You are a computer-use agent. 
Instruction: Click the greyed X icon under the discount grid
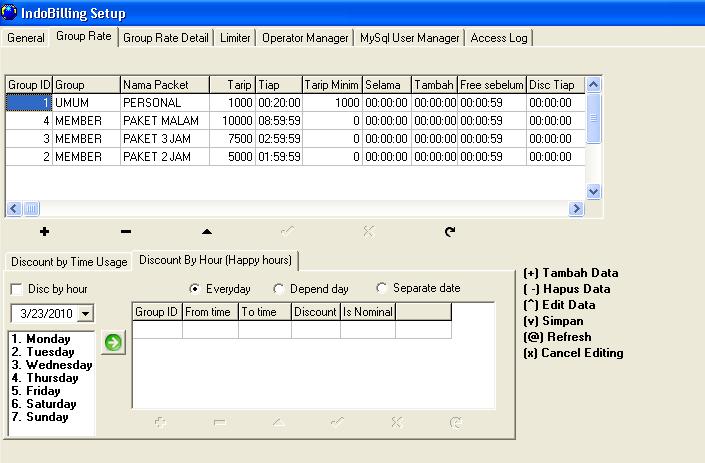[397, 422]
